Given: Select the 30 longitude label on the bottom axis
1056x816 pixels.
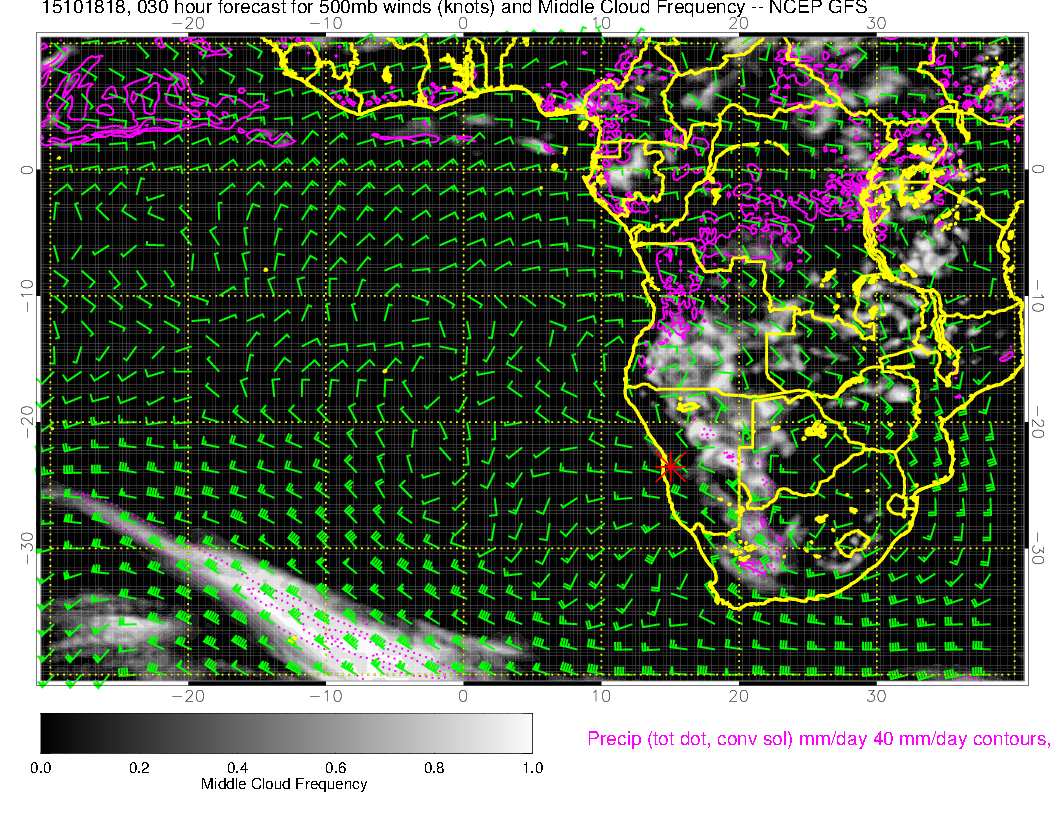Looking at the screenshot, I should [x=876, y=695].
